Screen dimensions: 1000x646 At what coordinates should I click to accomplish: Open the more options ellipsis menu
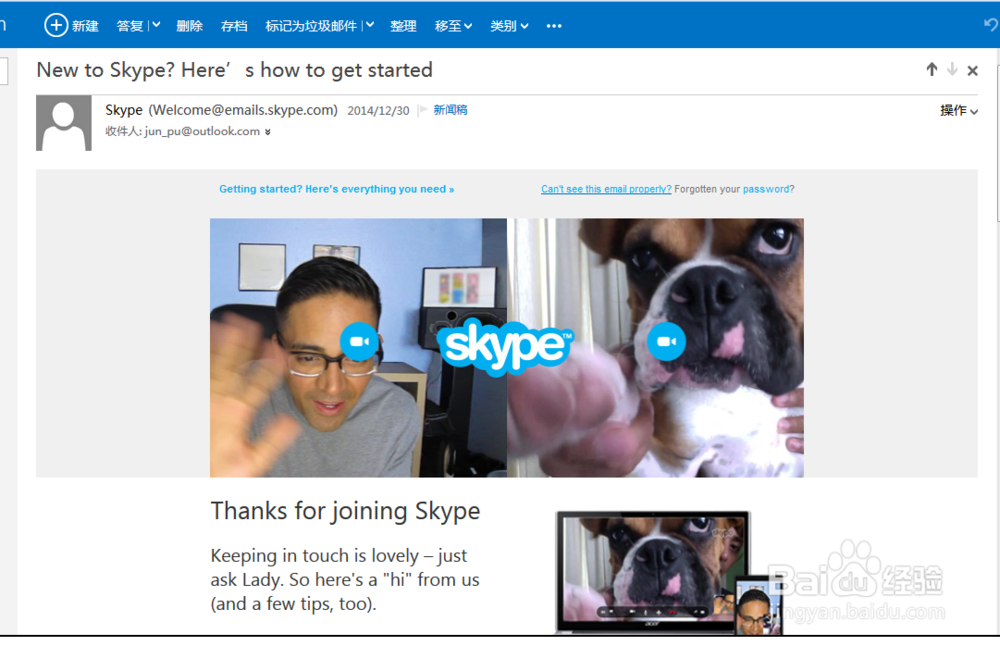pos(554,26)
